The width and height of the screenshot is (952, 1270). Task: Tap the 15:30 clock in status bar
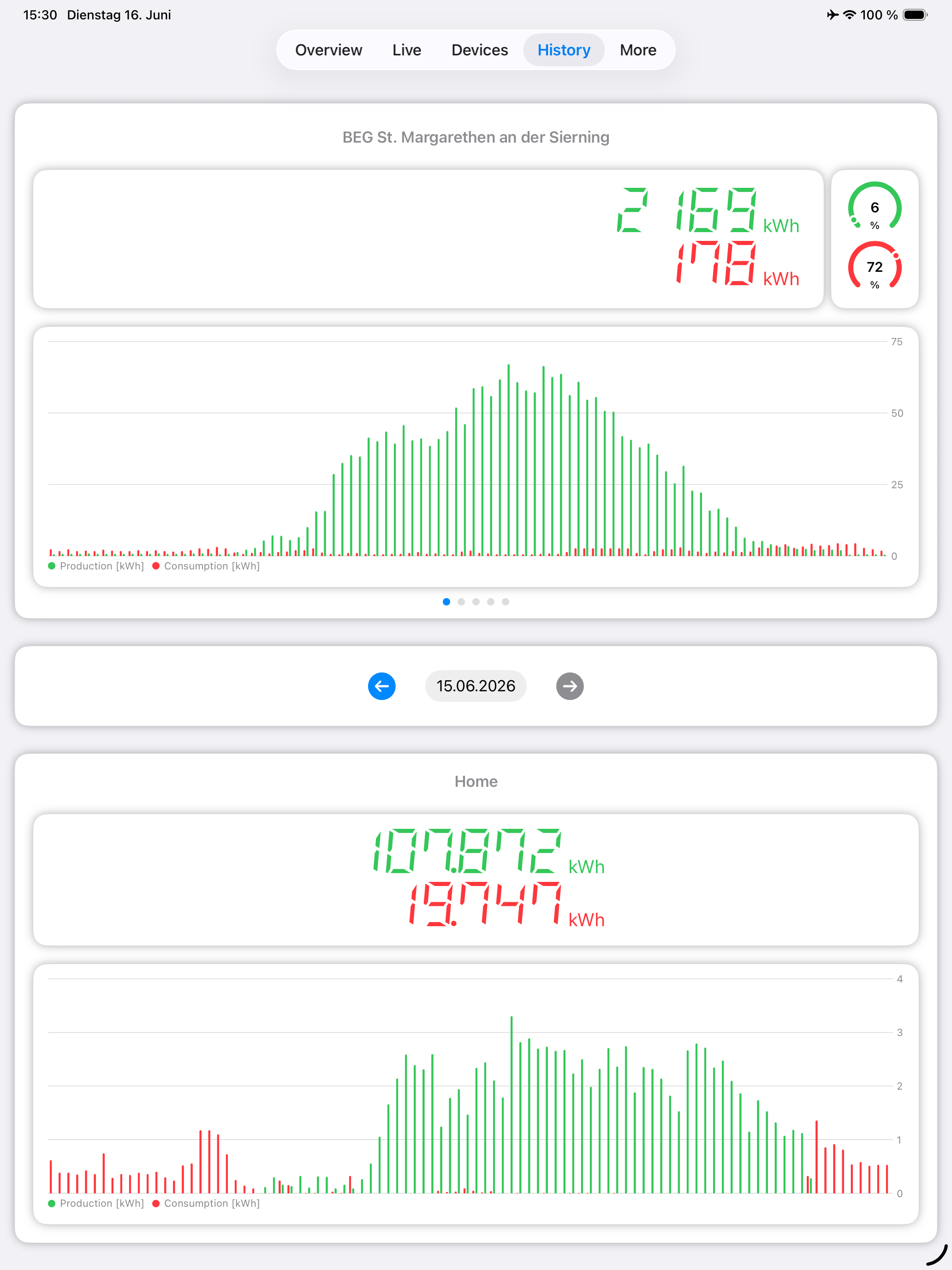point(40,15)
